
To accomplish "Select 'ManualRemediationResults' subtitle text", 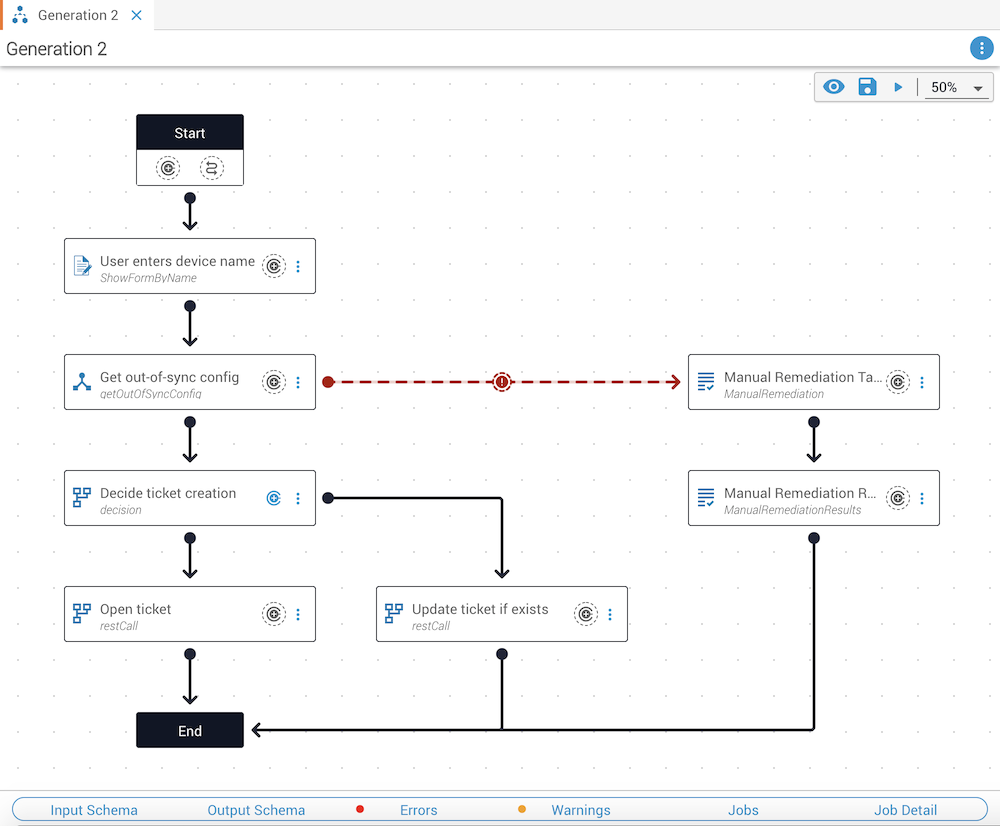I will coord(792,510).
